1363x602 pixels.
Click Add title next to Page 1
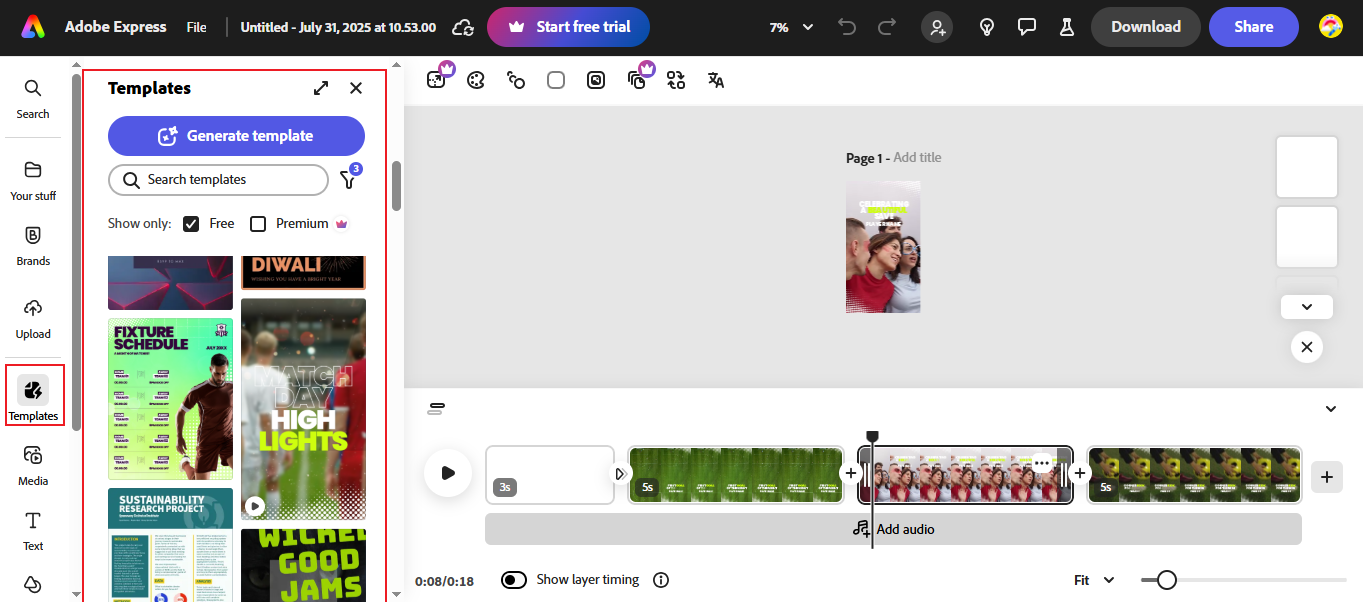pos(917,158)
